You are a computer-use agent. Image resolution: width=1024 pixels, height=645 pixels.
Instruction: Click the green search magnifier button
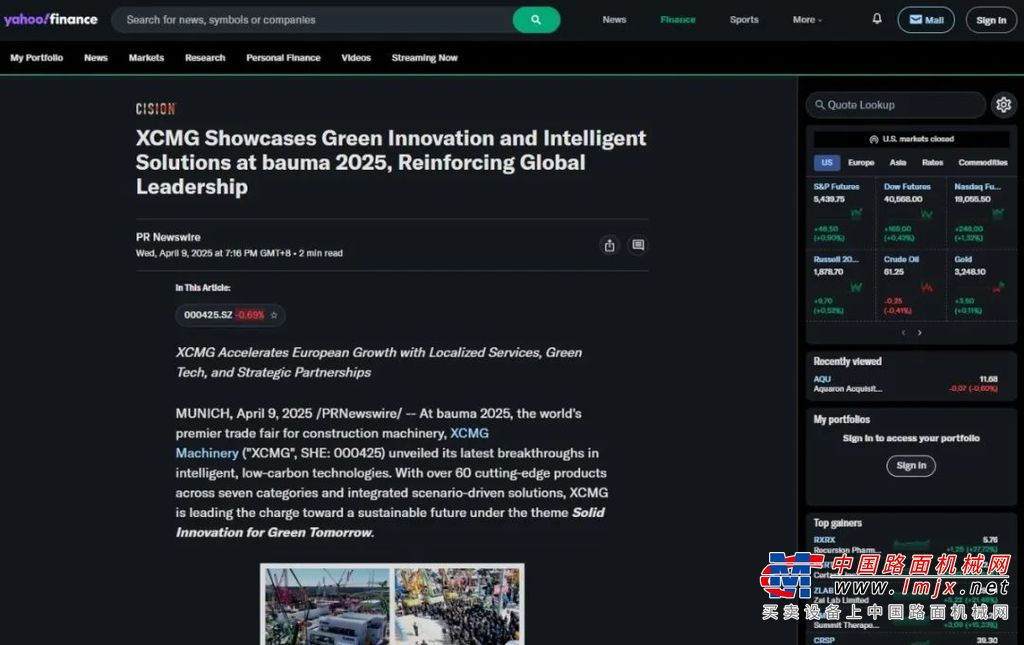pos(536,20)
